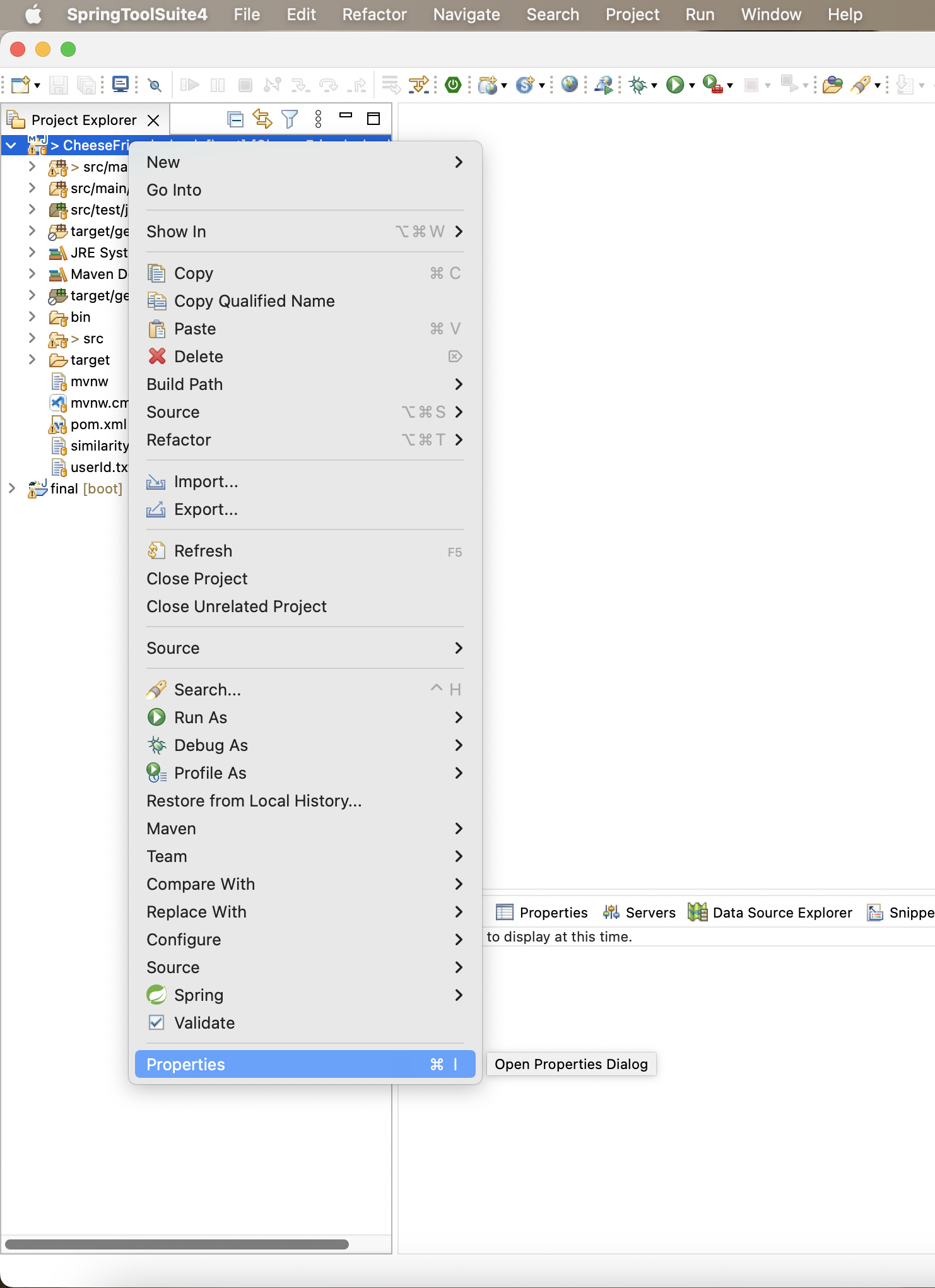The height and width of the screenshot is (1288, 935).
Task: Open the Navigate menu in menu bar
Action: (467, 15)
